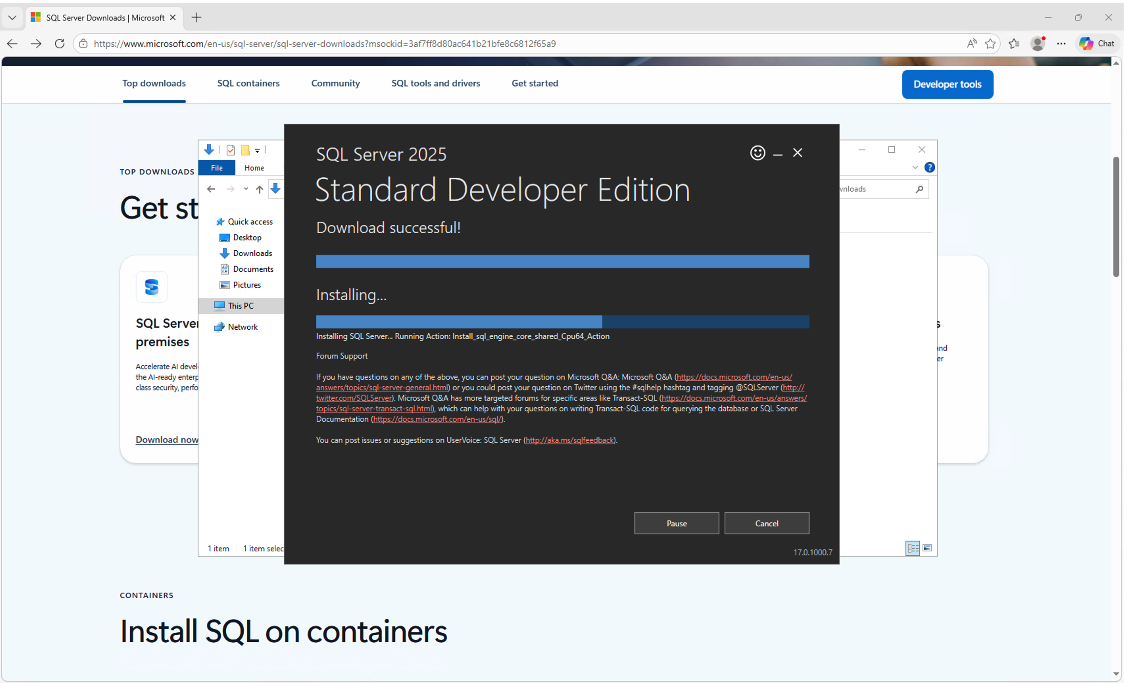Screen dimensions: 1124x683
Task: Select Community page tab
Action: (x=335, y=83)
